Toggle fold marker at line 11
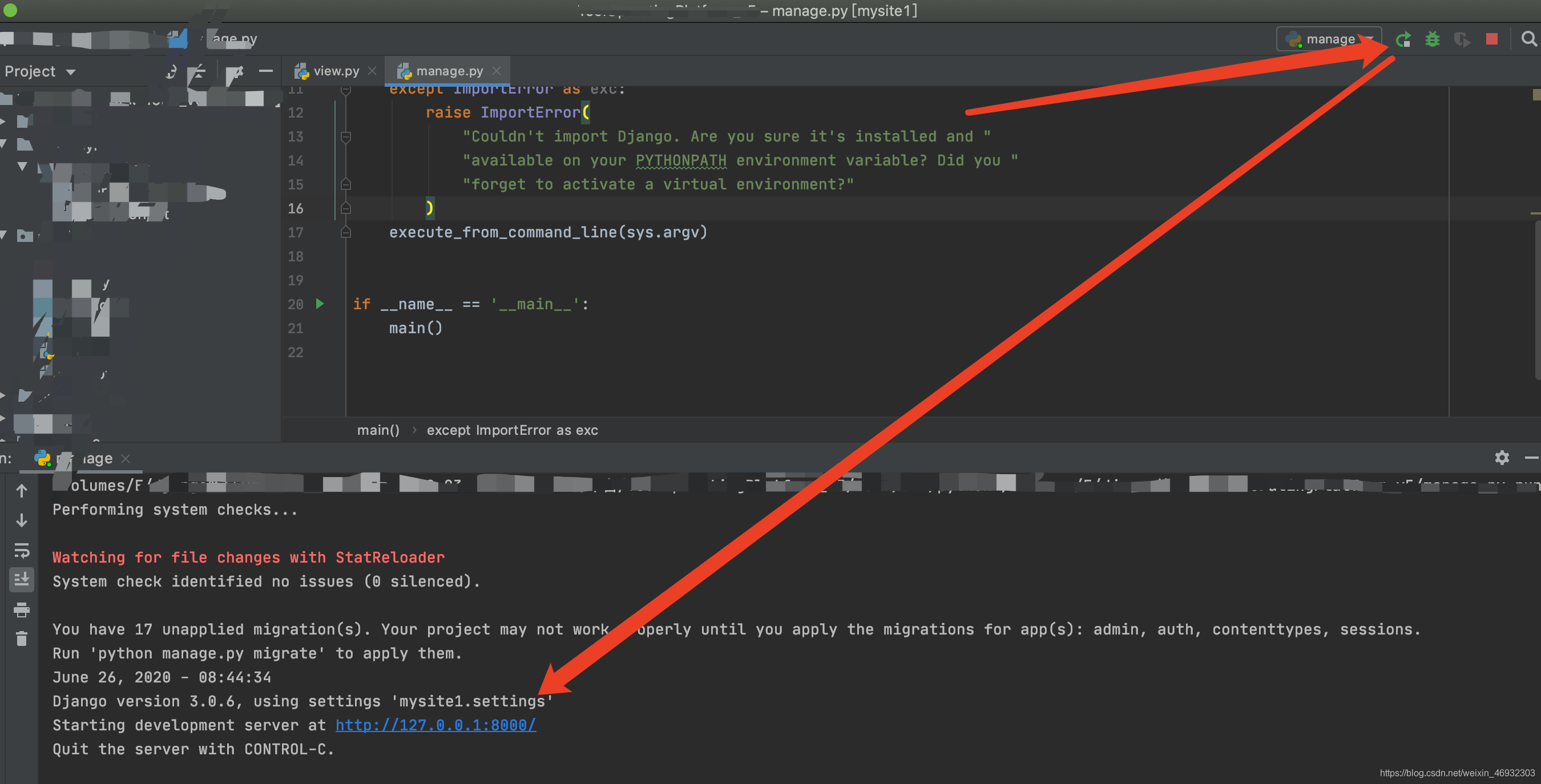Image resolution: width=1541 pixels, height=784 pixels. (x=345, y=90)
